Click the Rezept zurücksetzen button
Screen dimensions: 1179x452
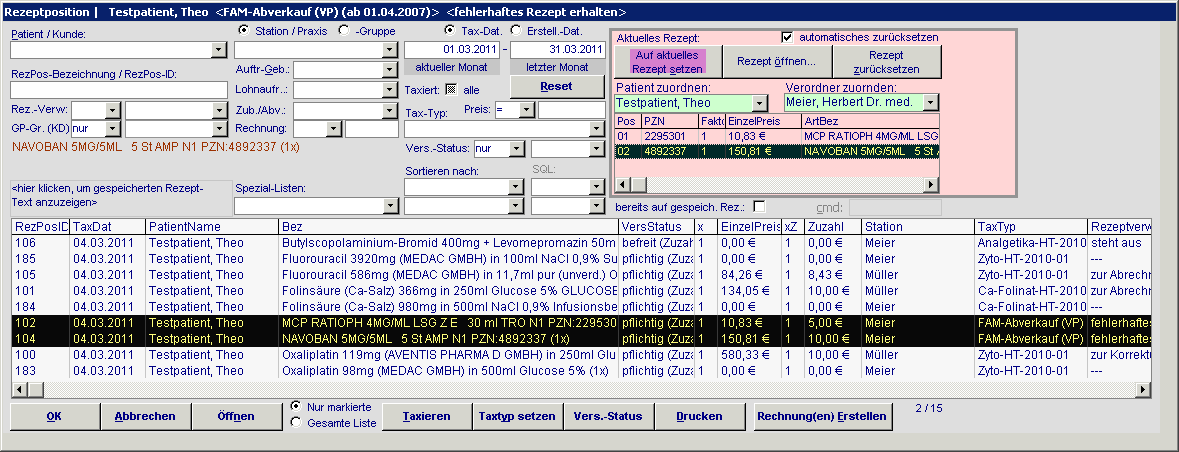pos(887,62)
